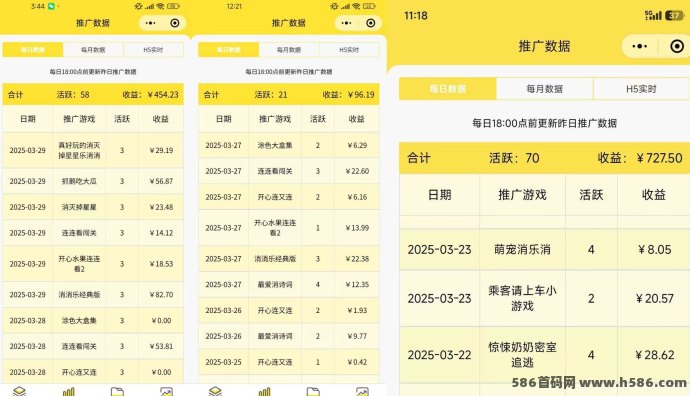Tap the ¥13.99 earnings cell
Viewport: 690px width, 396px height.
pyautogui.click(x=357, y=228)
